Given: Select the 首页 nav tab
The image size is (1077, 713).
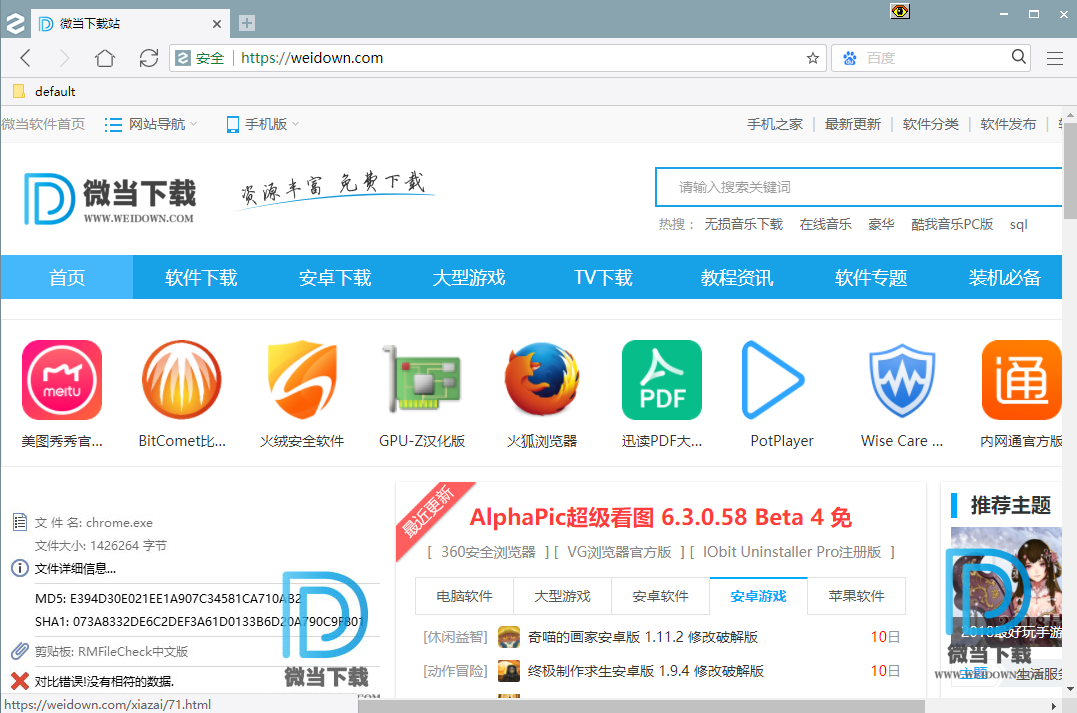Looking at the screenshot, I should pos(67,277).
